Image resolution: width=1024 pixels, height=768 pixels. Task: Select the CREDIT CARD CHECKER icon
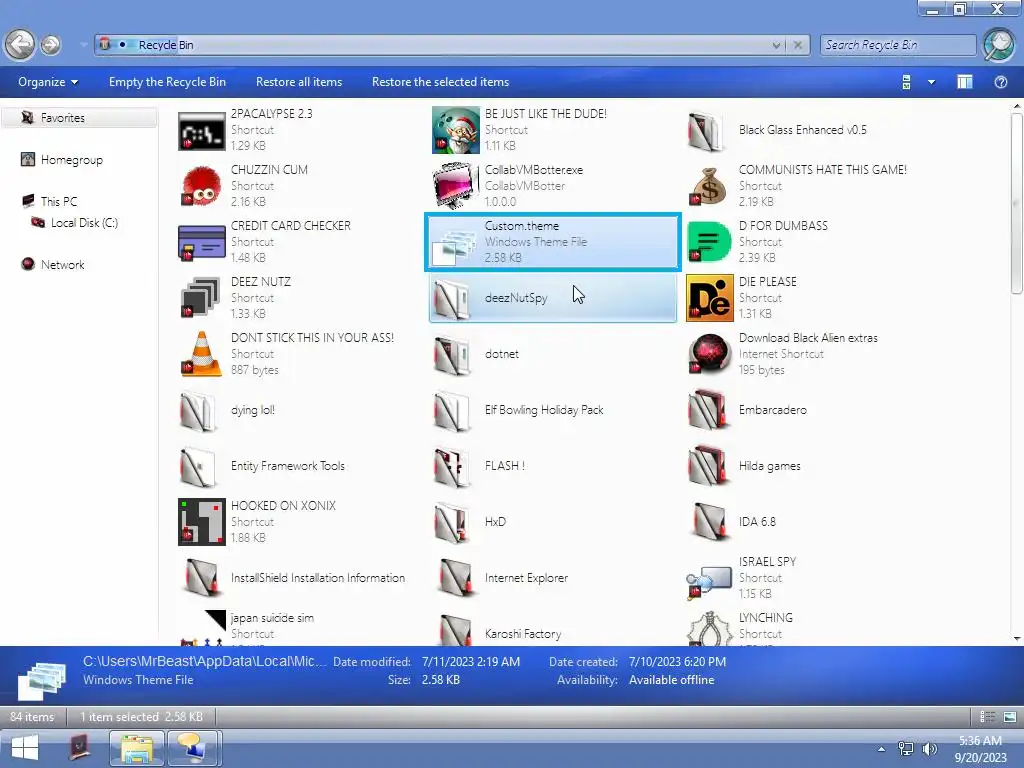click(x=202, y=242)
